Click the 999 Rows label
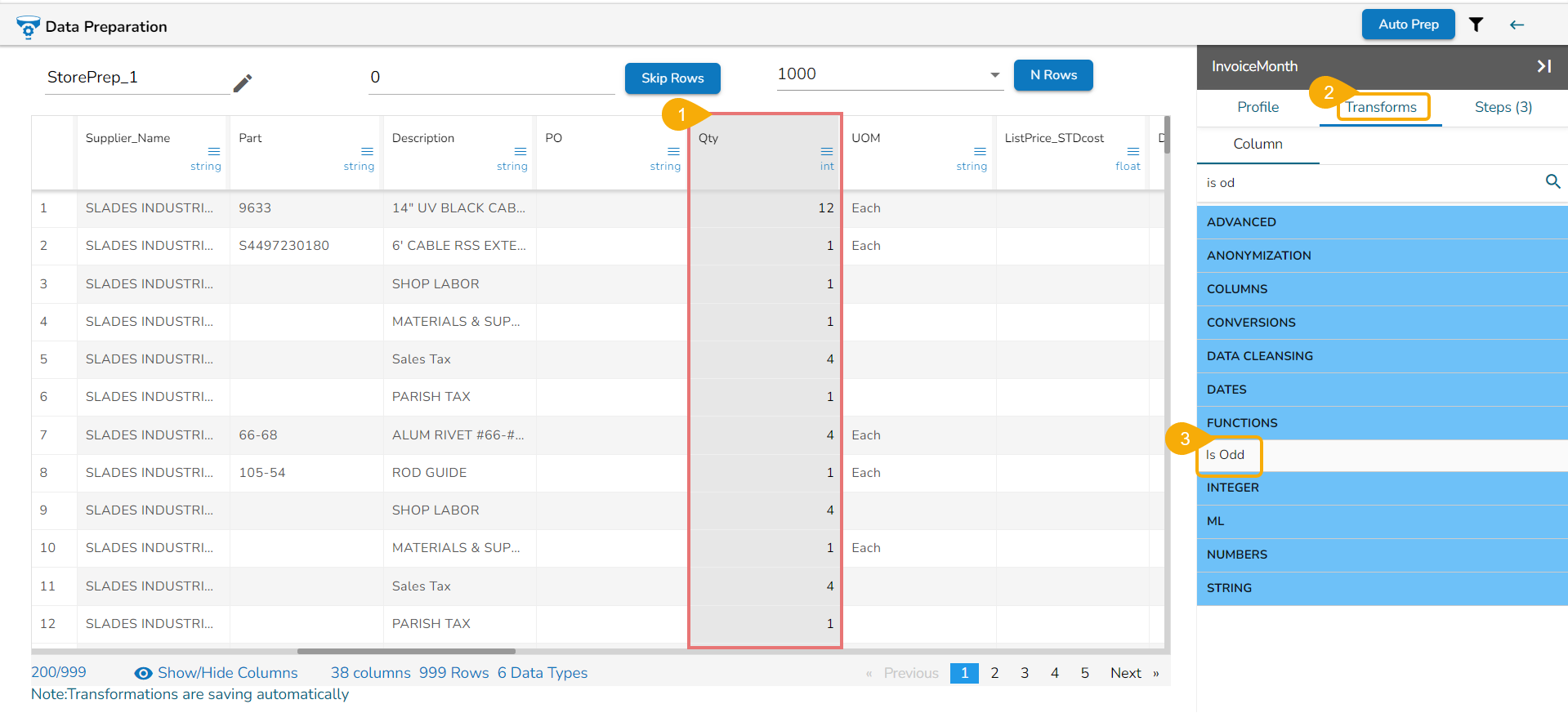The width and height of the screenshot is (1568, 713). [453, 673]
